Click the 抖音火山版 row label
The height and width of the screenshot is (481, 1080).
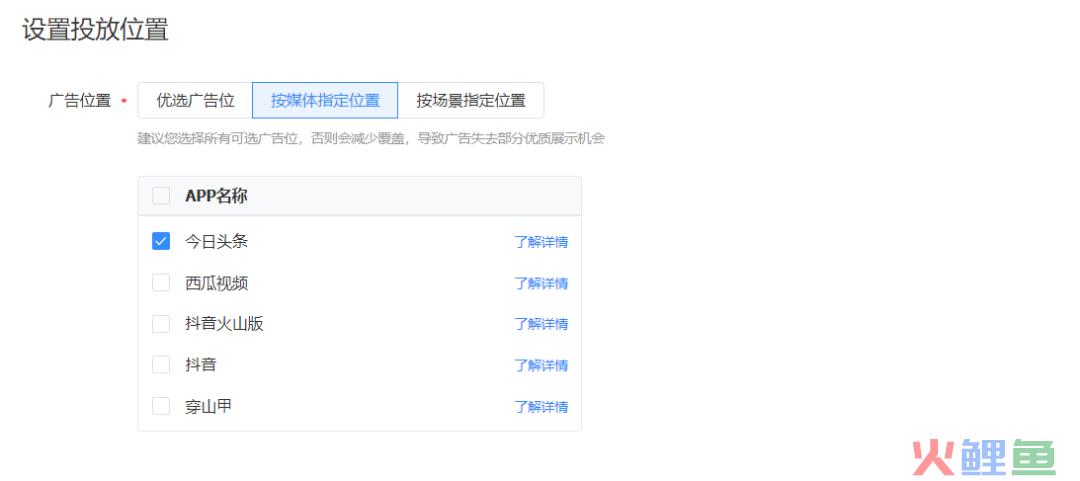[224, 324]
